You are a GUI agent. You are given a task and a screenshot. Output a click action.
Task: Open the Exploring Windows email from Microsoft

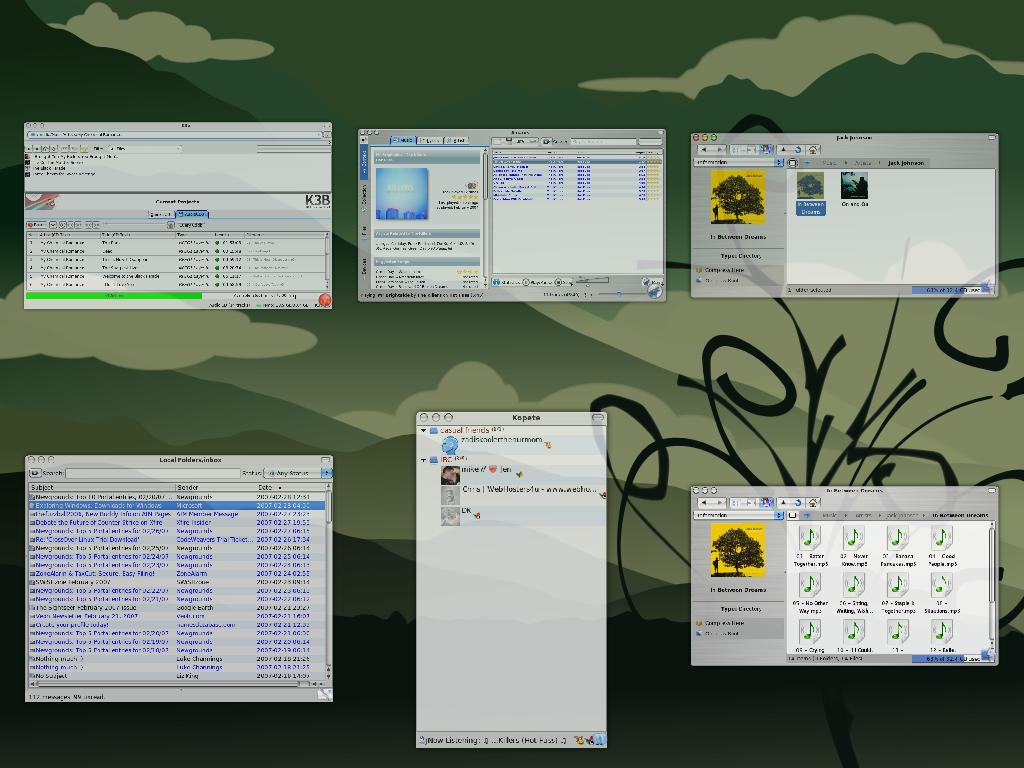coord(176,505)
